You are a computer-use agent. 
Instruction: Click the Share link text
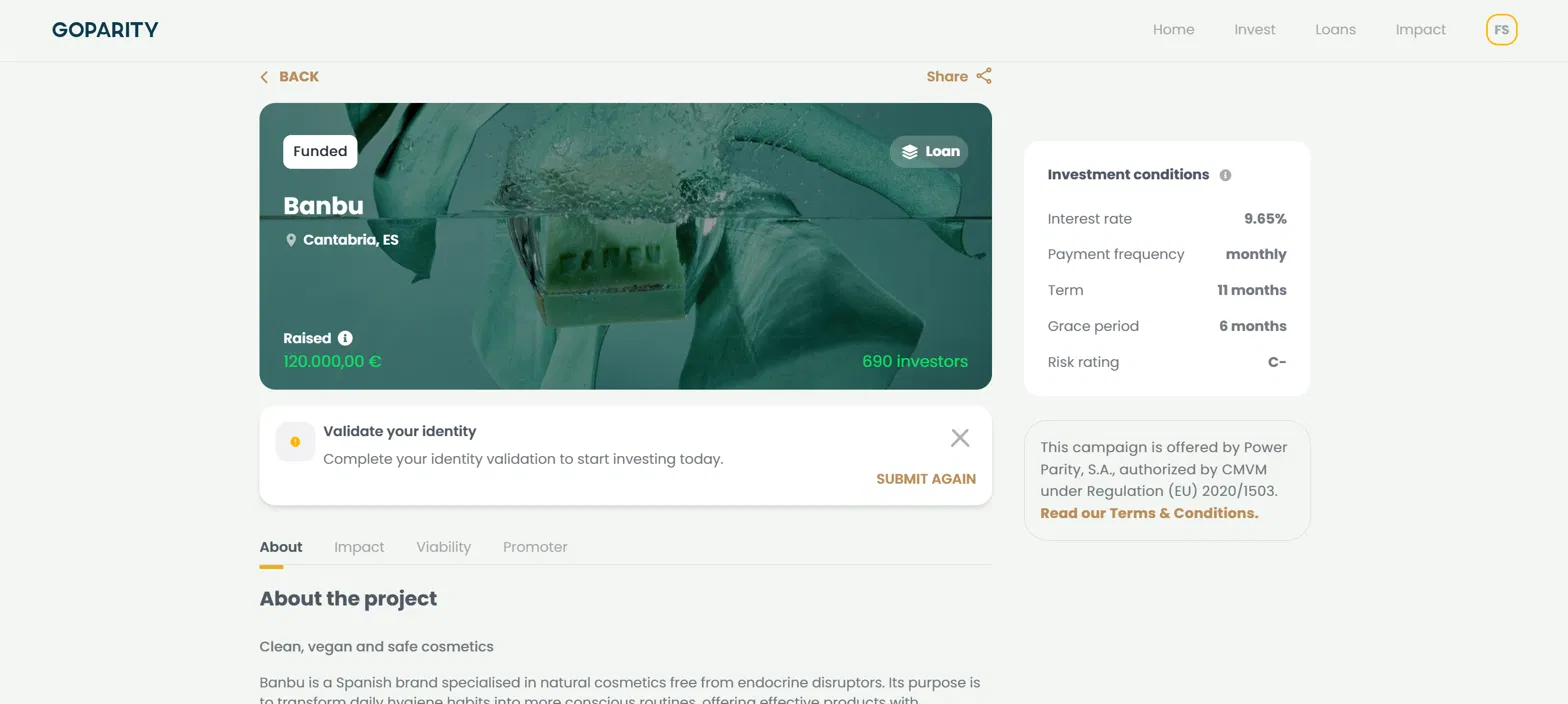coord(947,77)
